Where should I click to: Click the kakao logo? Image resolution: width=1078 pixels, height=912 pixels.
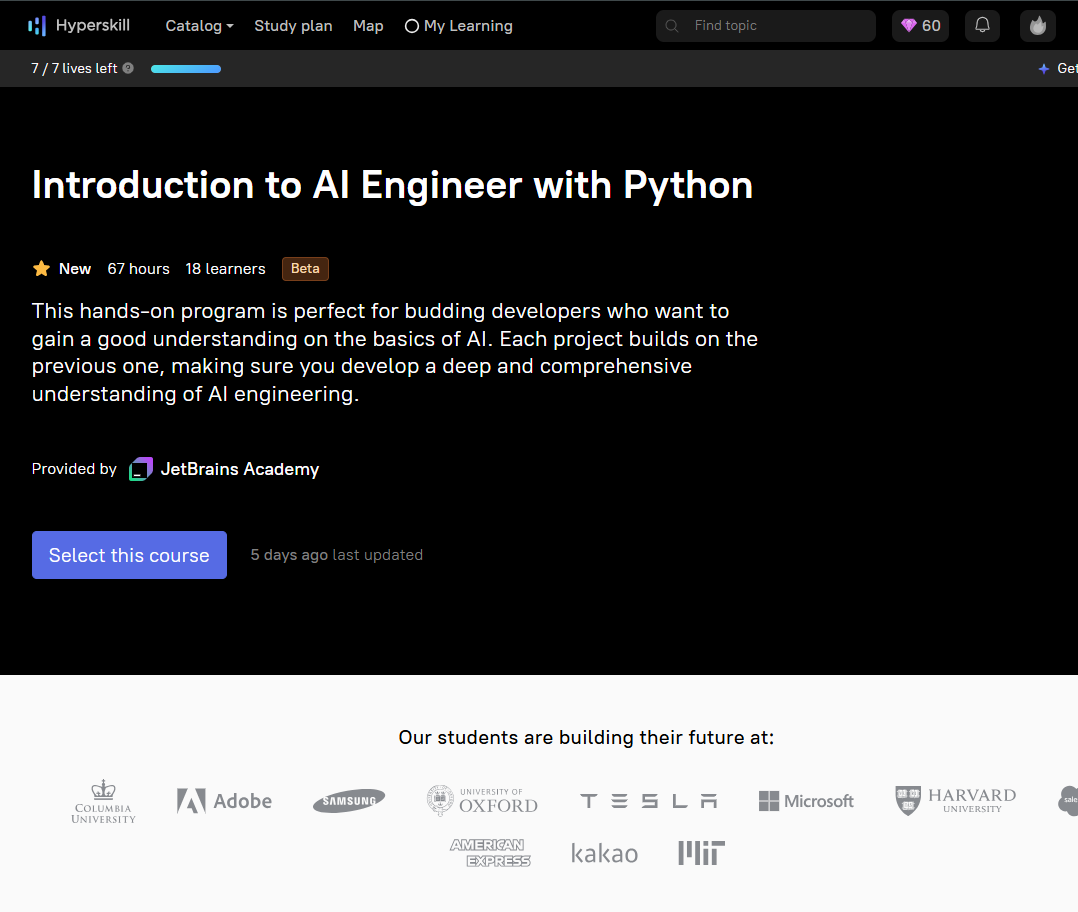(x=604, y=854)
